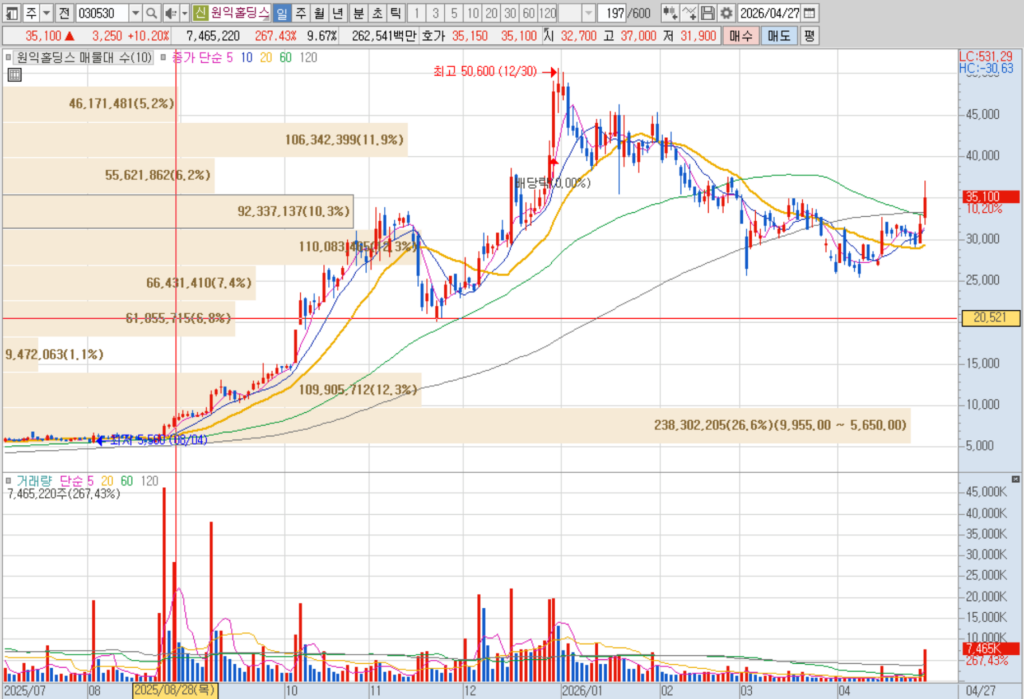
Task: Toggle the 종가 단순 moving average marker
Action: (x=163, y=57)
